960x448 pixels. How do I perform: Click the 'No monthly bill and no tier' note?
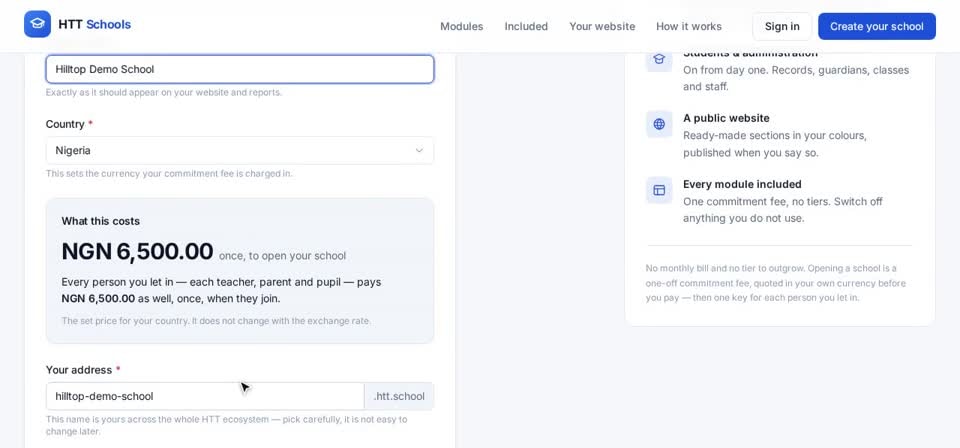tap(776, 283)
